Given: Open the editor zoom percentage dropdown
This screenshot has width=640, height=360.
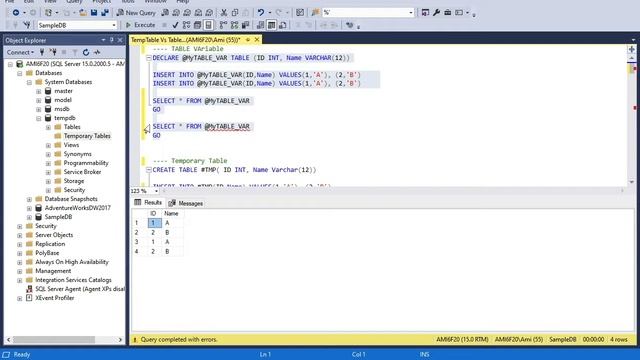Looking at the screenshot, I should click(156, 191).
